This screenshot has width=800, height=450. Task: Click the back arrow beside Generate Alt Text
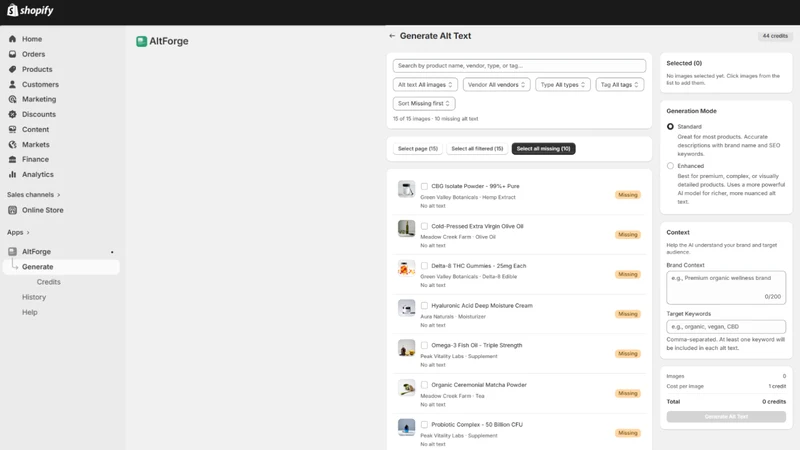[392, 36]
